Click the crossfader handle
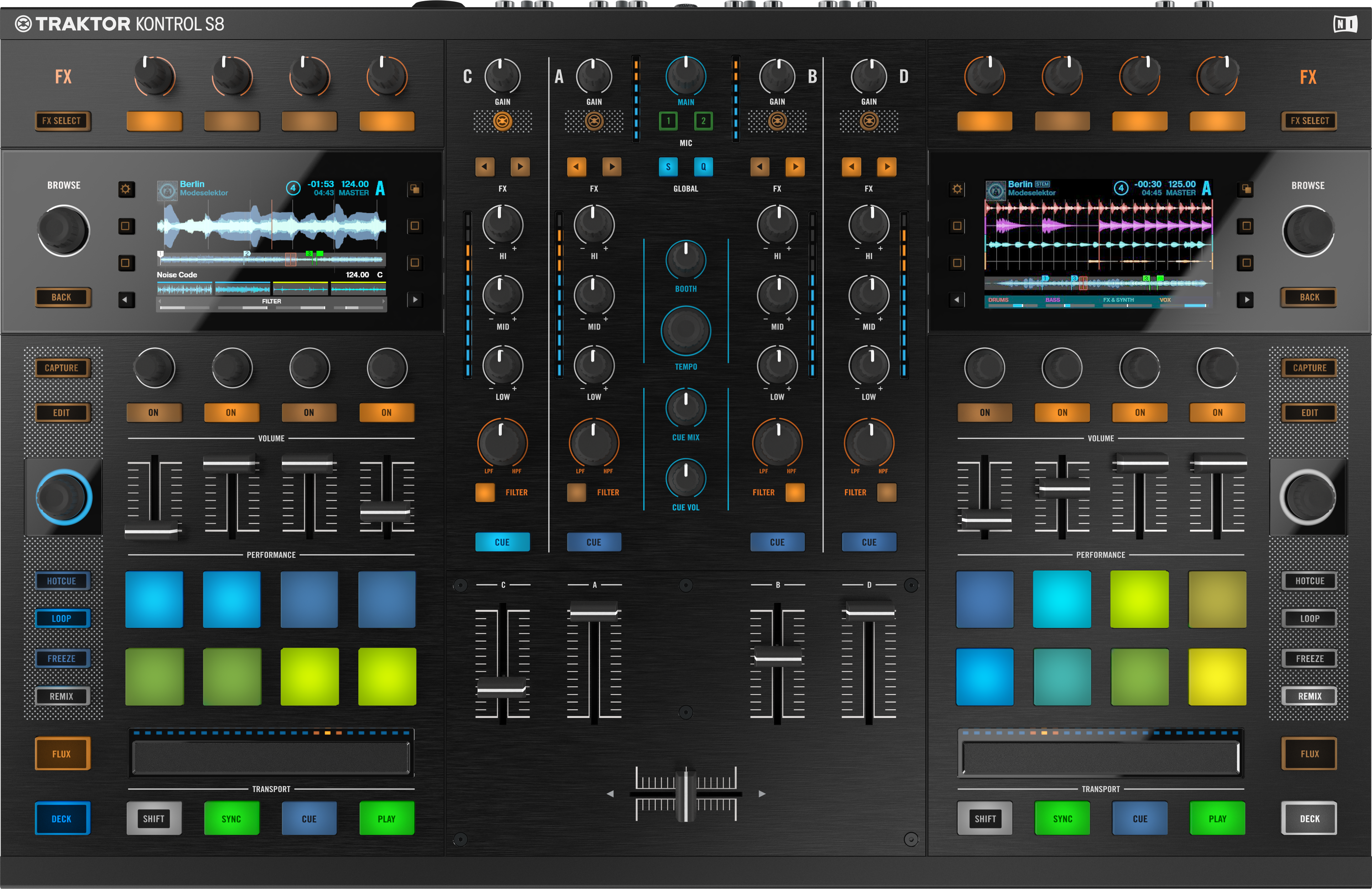The height and width of the screenshot is (889, 1372). coord(685,794)
